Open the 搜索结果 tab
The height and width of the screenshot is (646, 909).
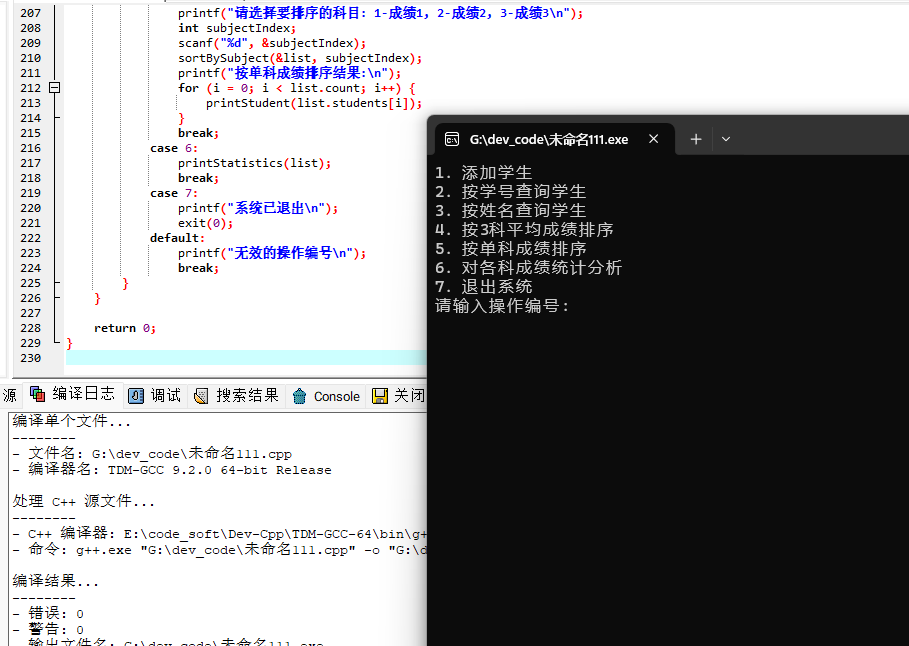pos(236,395)
